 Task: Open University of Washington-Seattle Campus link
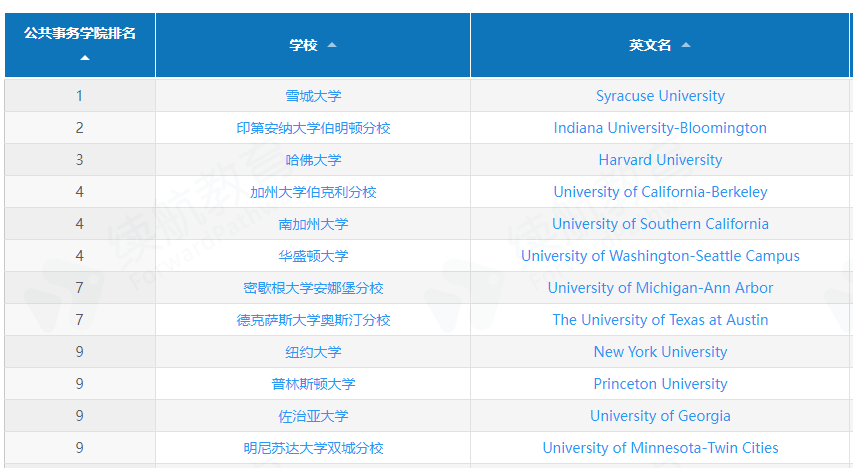660,256
